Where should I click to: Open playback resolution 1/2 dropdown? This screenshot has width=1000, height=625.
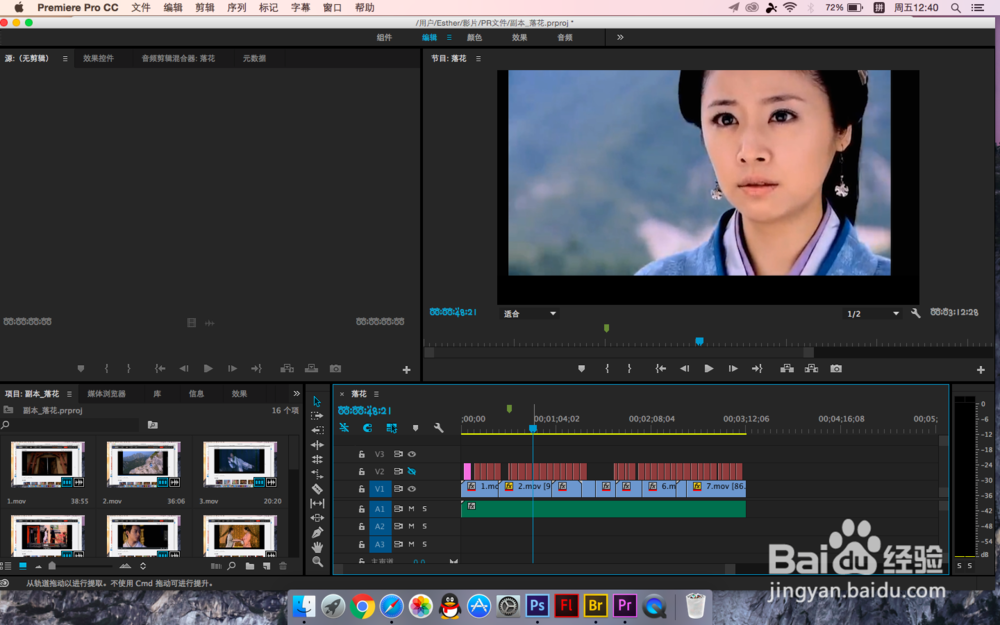(x=872, y=314)
